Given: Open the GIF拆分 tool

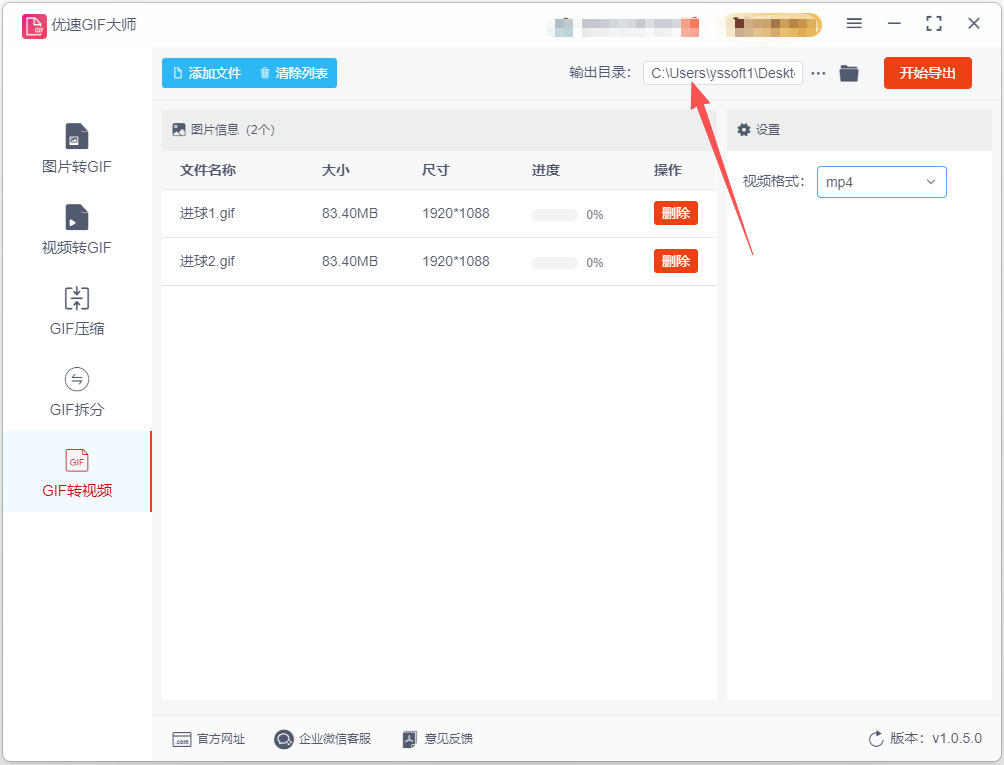Looking at the screenshot, I should tap(77, 392).
